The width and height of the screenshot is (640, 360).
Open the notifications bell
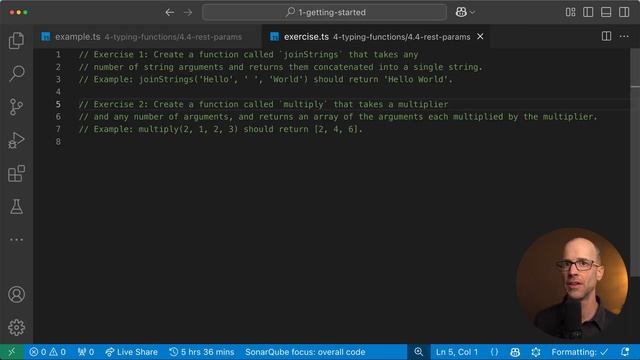point(625,352)
